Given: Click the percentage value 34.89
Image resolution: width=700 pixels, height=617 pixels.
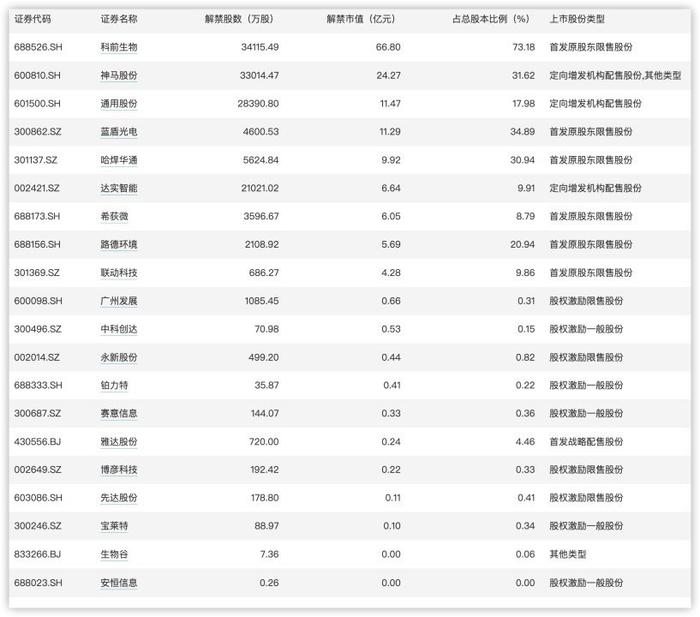Looking at the screenshot, I should coord(523,131).
